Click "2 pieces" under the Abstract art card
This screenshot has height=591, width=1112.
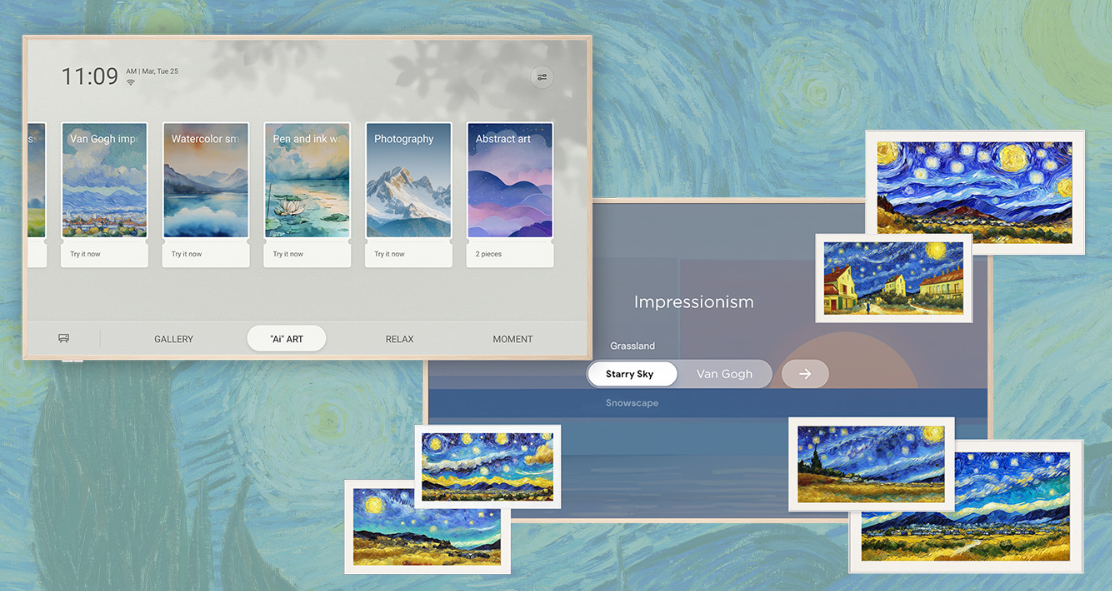coord(489,254)
